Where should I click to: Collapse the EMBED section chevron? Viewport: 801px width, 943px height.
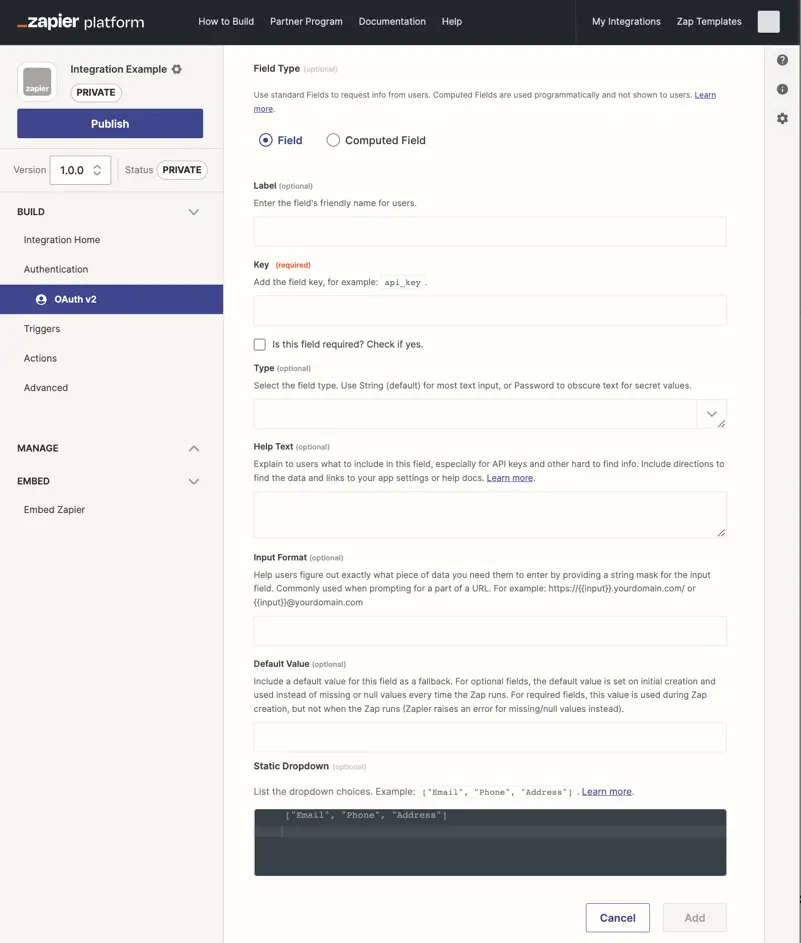point(194,481)
